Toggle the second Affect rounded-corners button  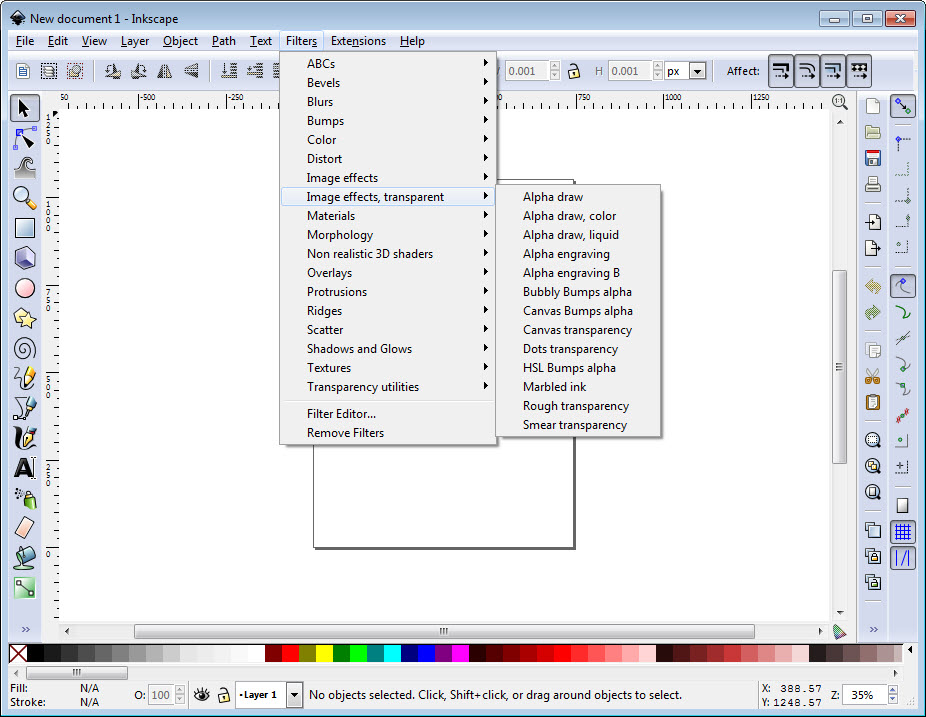(x=807, y=71)
